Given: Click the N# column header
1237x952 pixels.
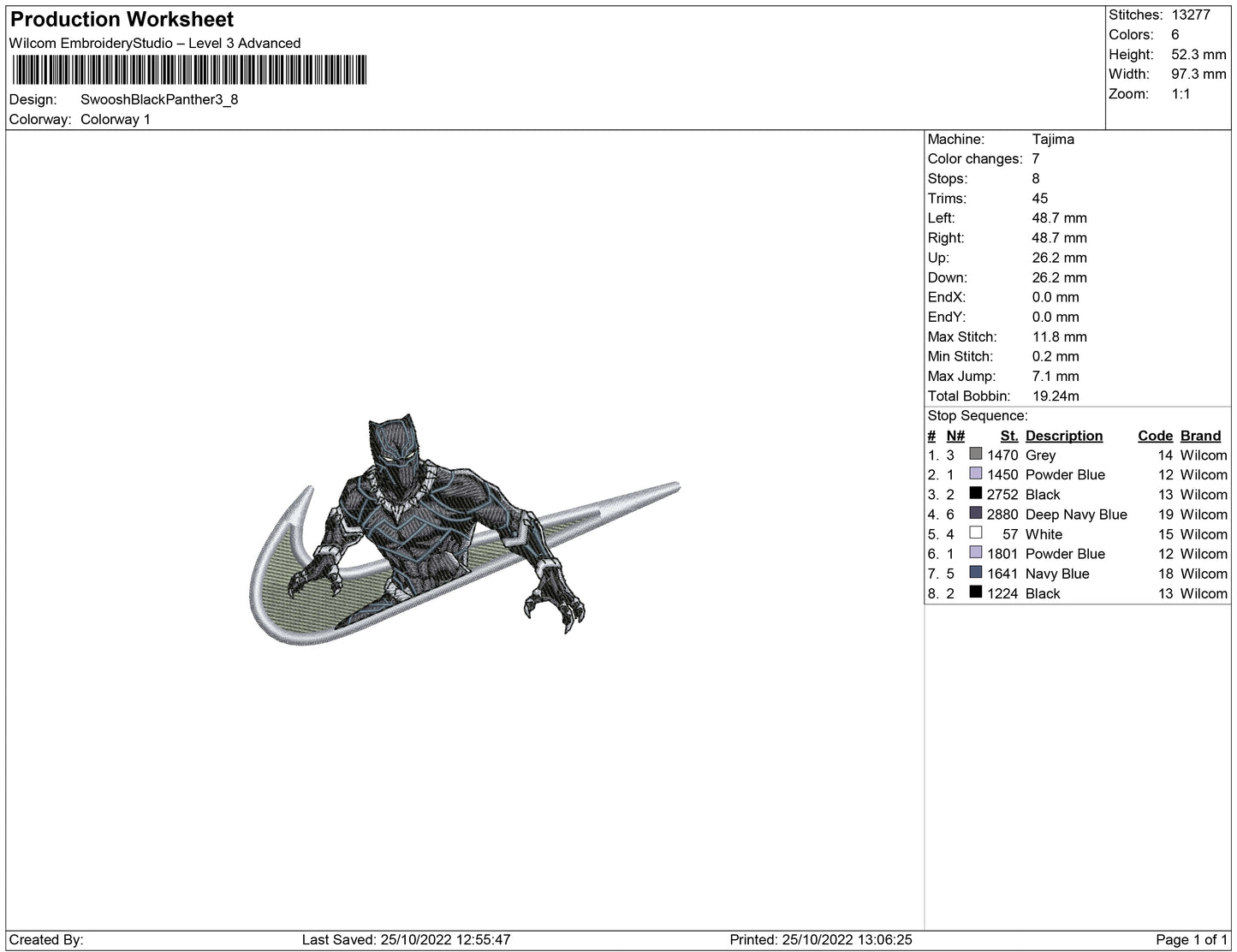Looking at the screenshot, I should (955, 435).
